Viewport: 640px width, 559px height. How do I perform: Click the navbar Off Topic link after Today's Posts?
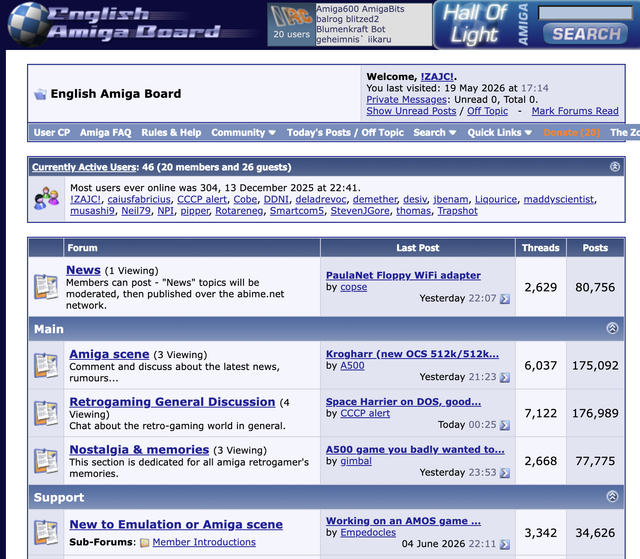click(x=382, y=133)
